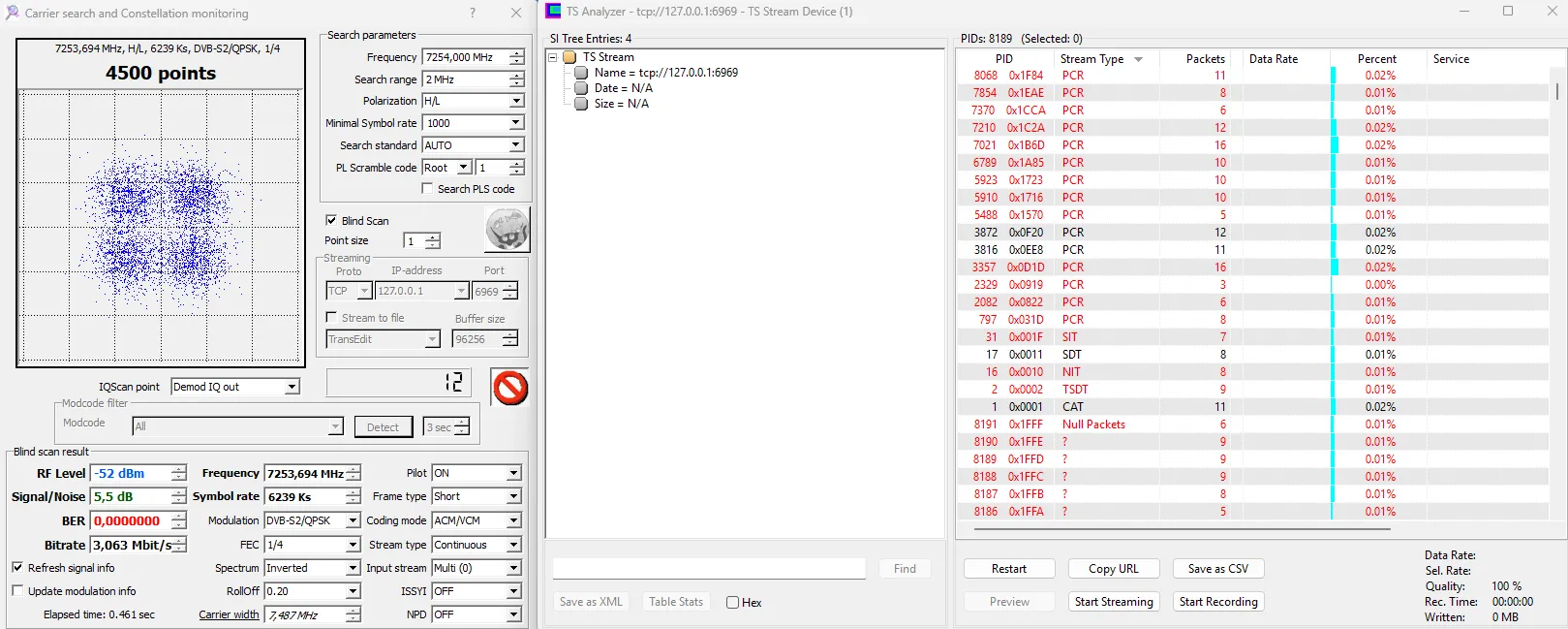The image size is (1568, 629).
Task: Click the Stream Type column sort arrow
Action: tap(1138, 59)
